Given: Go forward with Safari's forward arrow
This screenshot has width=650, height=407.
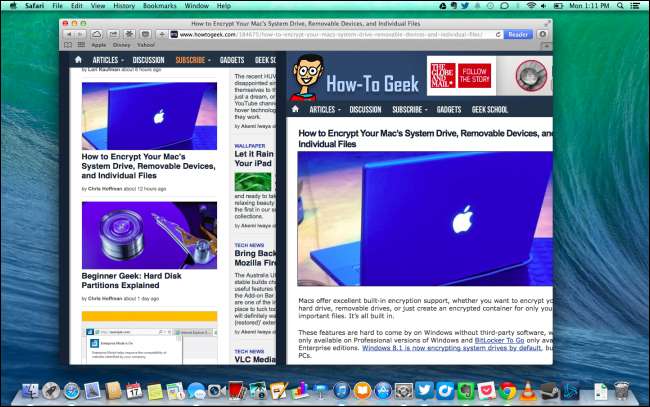Looking at the screenshot, I should click(80, 34).
